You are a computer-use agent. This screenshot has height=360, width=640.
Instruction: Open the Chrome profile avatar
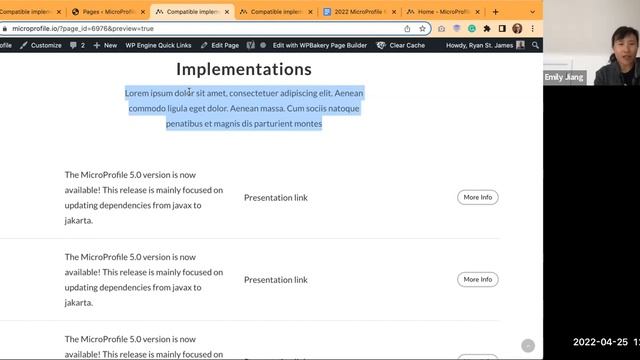pos(517,29)
